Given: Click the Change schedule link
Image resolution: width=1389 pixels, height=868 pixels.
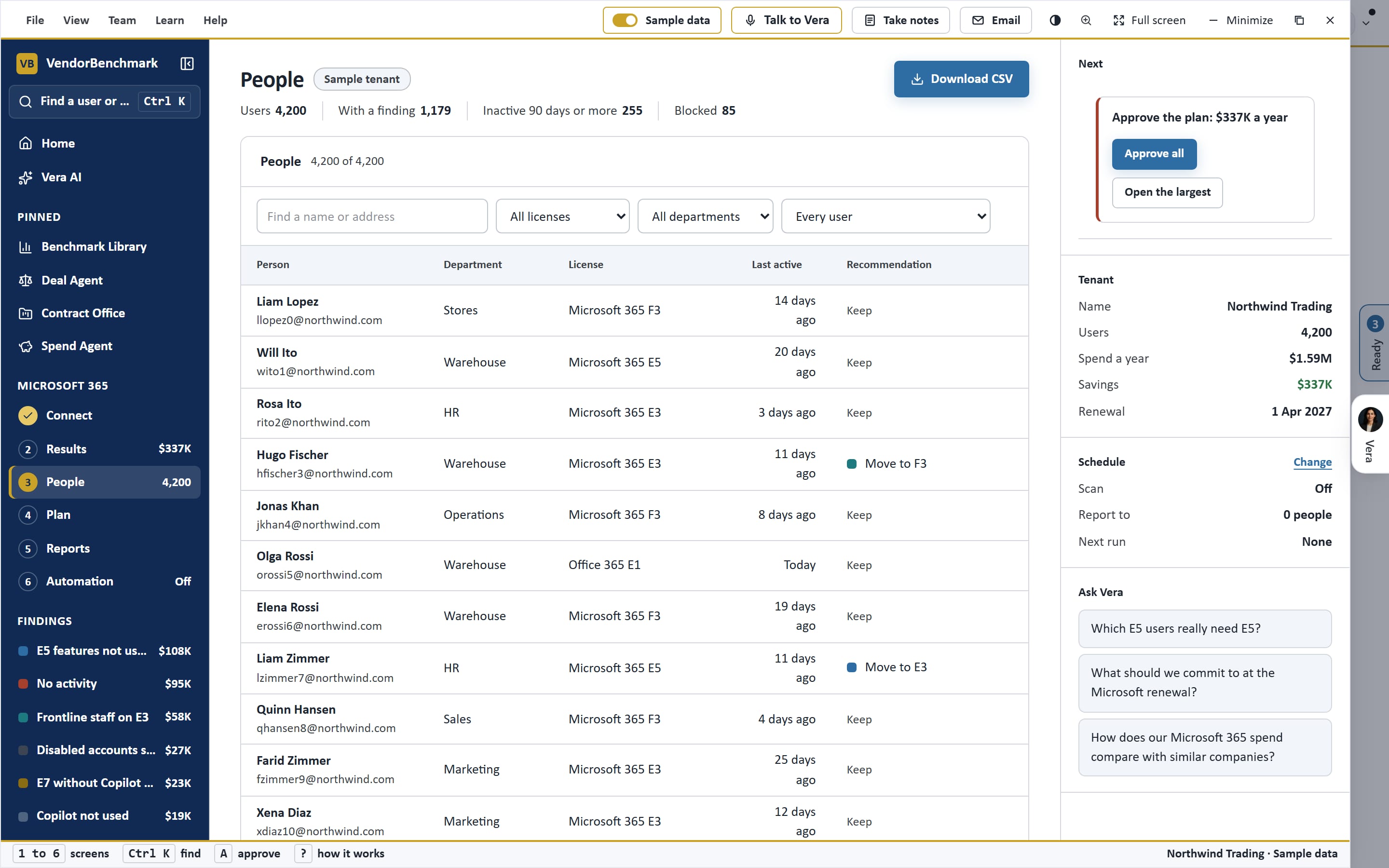Looking at the screenshot, I should 1312,462.
